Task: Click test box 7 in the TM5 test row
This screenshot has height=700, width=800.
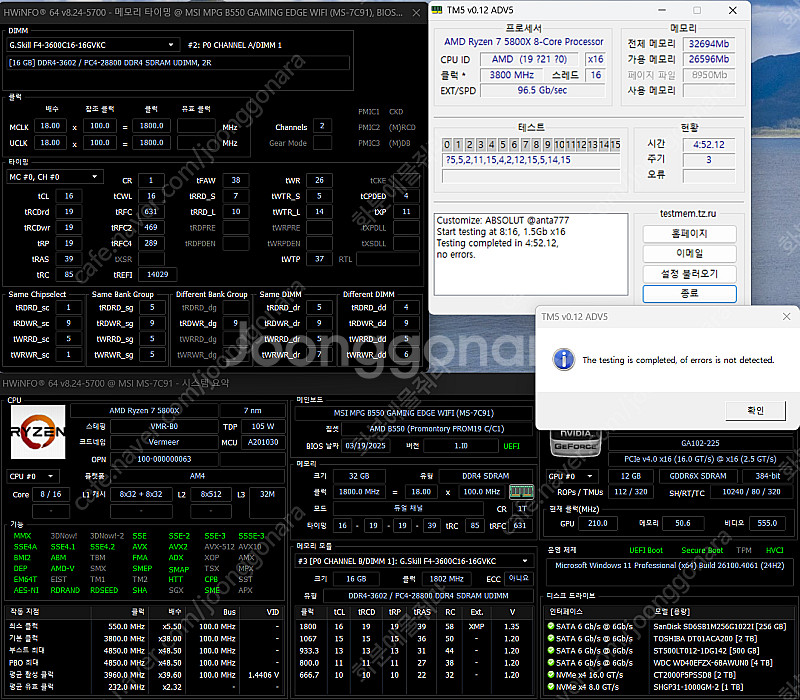Action: [525, 145]
